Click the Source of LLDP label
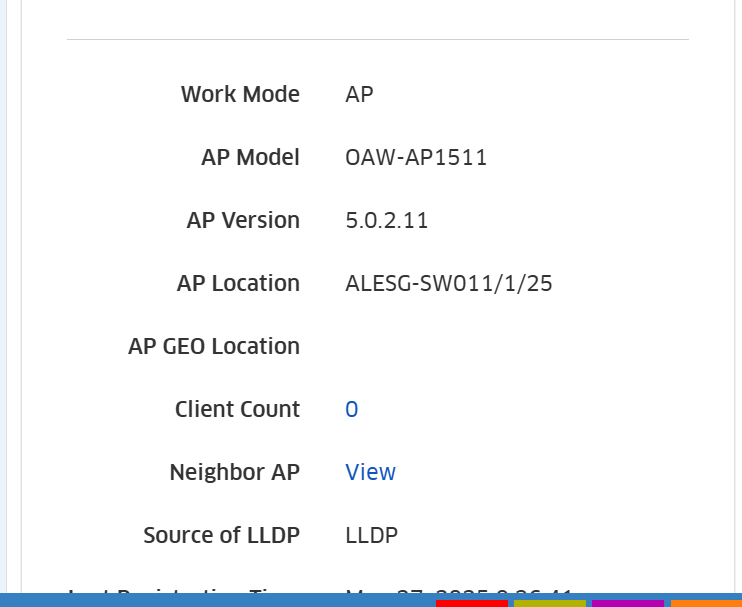Viewport: 742px width, 607px height. click(221, 535)
